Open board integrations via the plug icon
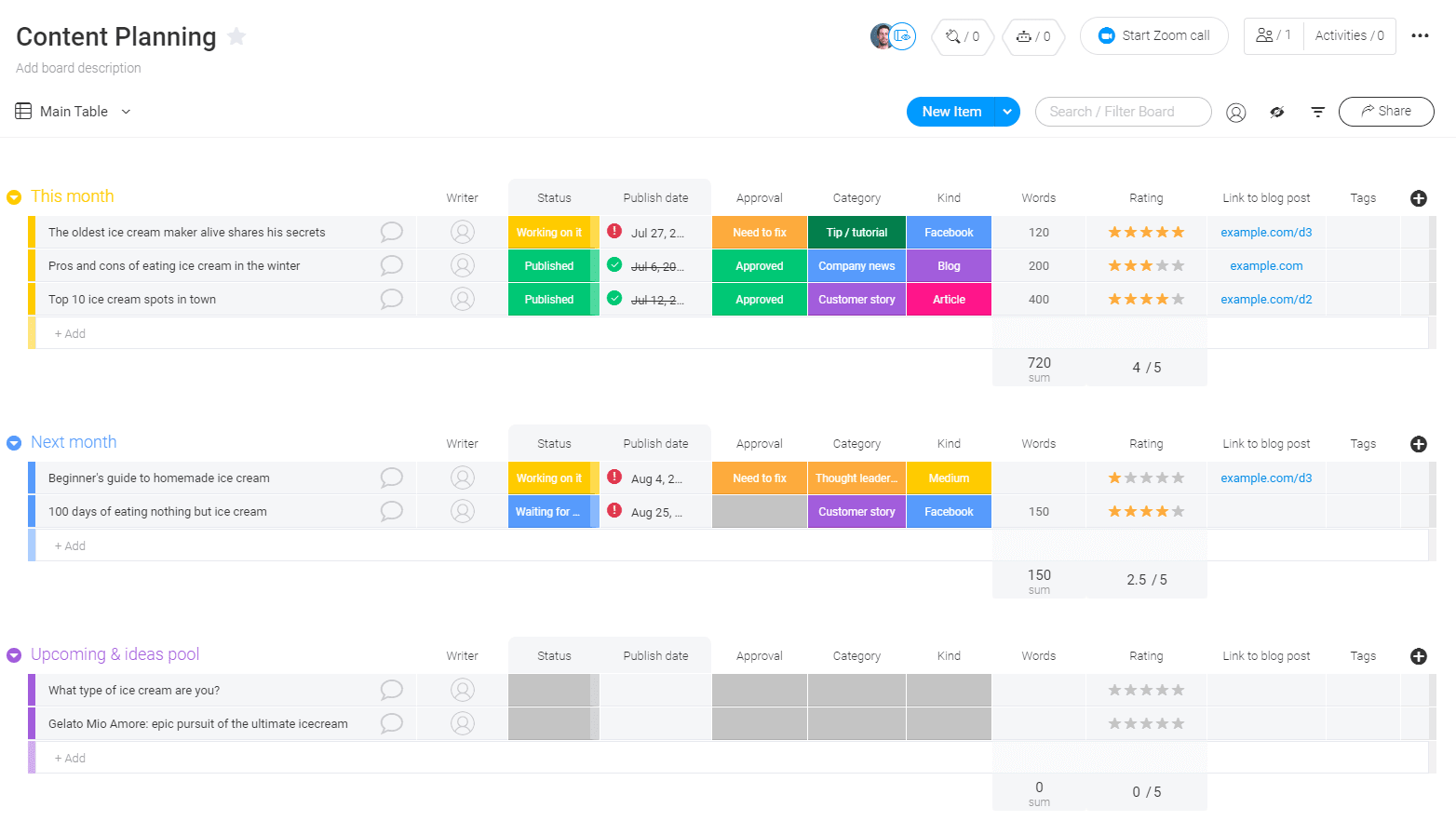 point(954,37)
